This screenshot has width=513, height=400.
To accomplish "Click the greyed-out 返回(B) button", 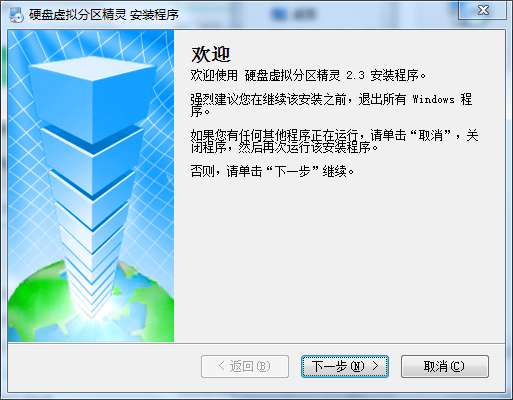I will (245, 366).
